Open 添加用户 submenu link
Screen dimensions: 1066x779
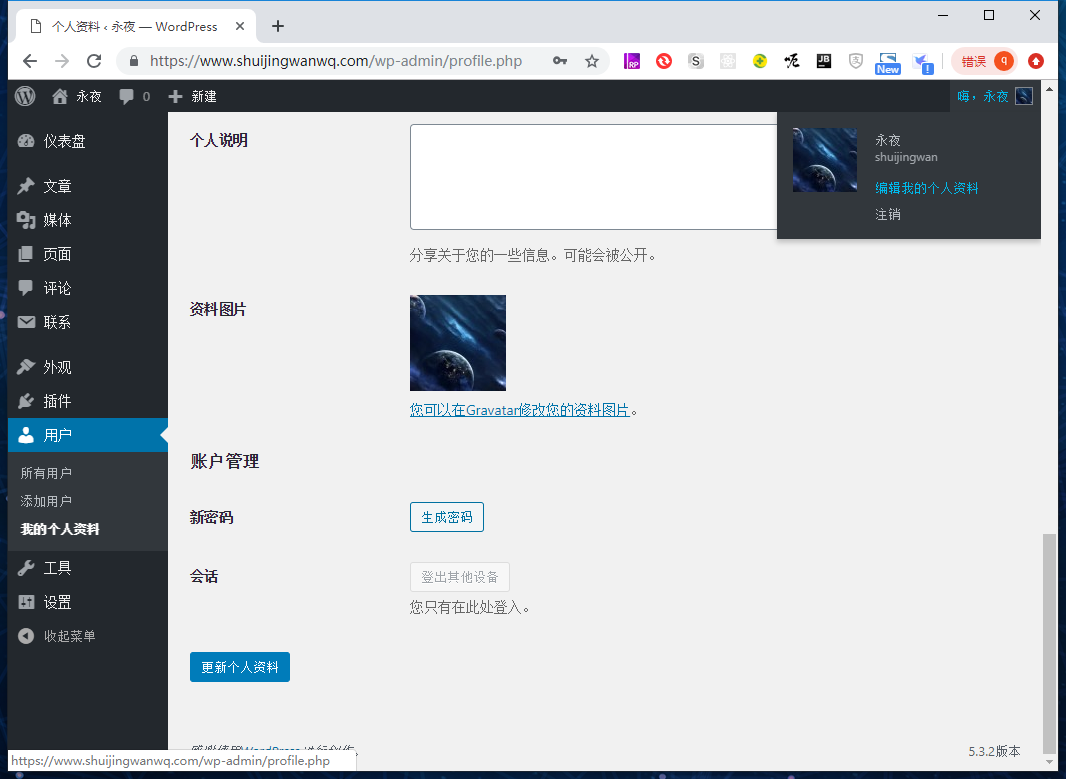(46, 501)
